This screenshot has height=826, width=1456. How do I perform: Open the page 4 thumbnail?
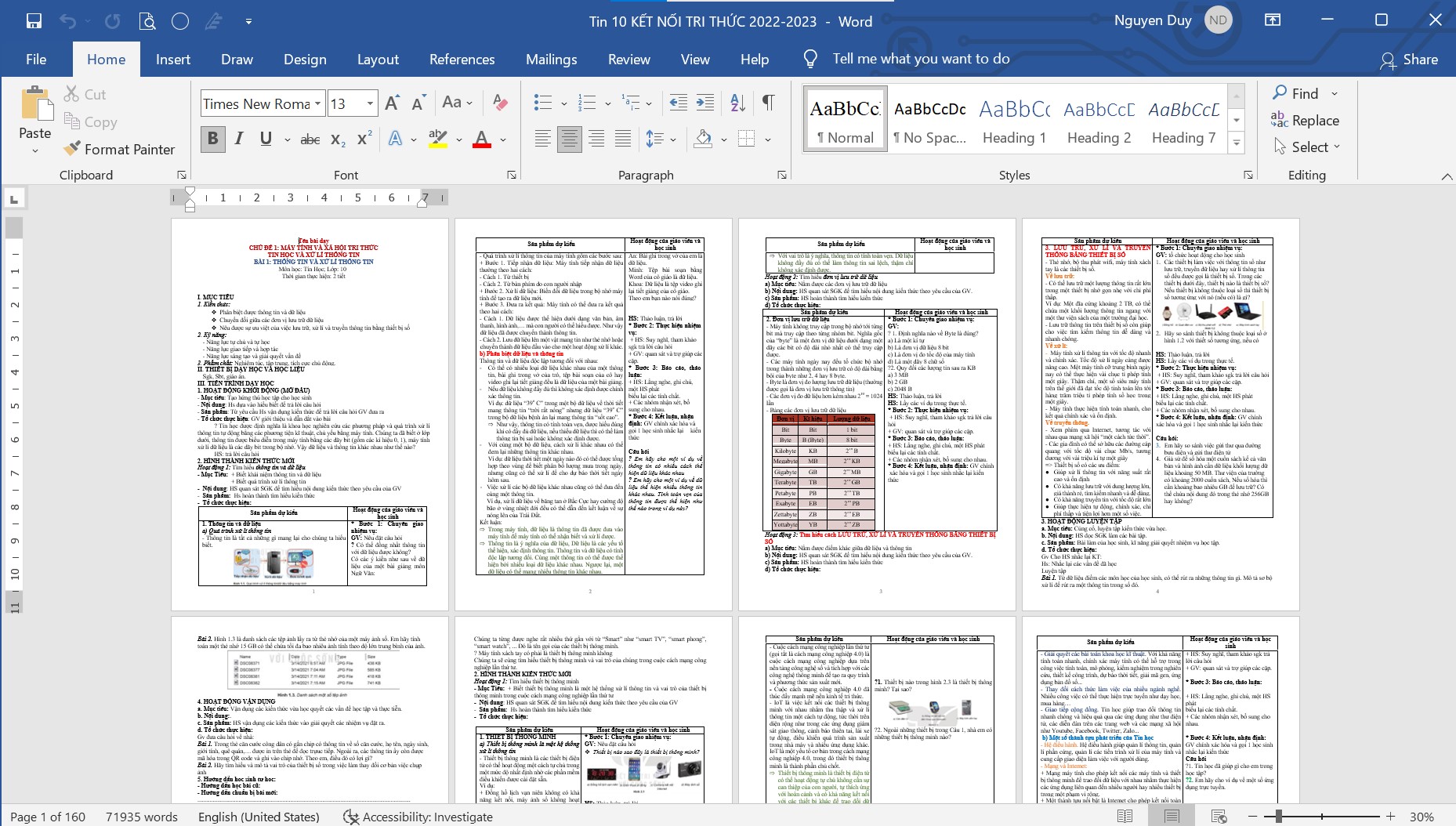(1161, 415)
